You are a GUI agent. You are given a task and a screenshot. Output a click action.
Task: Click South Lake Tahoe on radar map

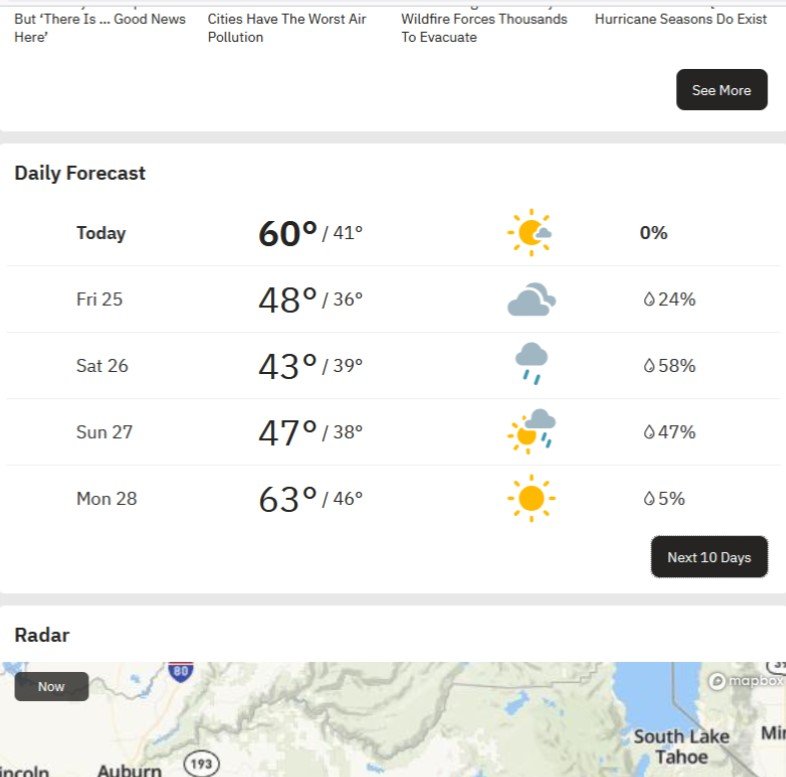pyautogui.click(x=681, y=746)
